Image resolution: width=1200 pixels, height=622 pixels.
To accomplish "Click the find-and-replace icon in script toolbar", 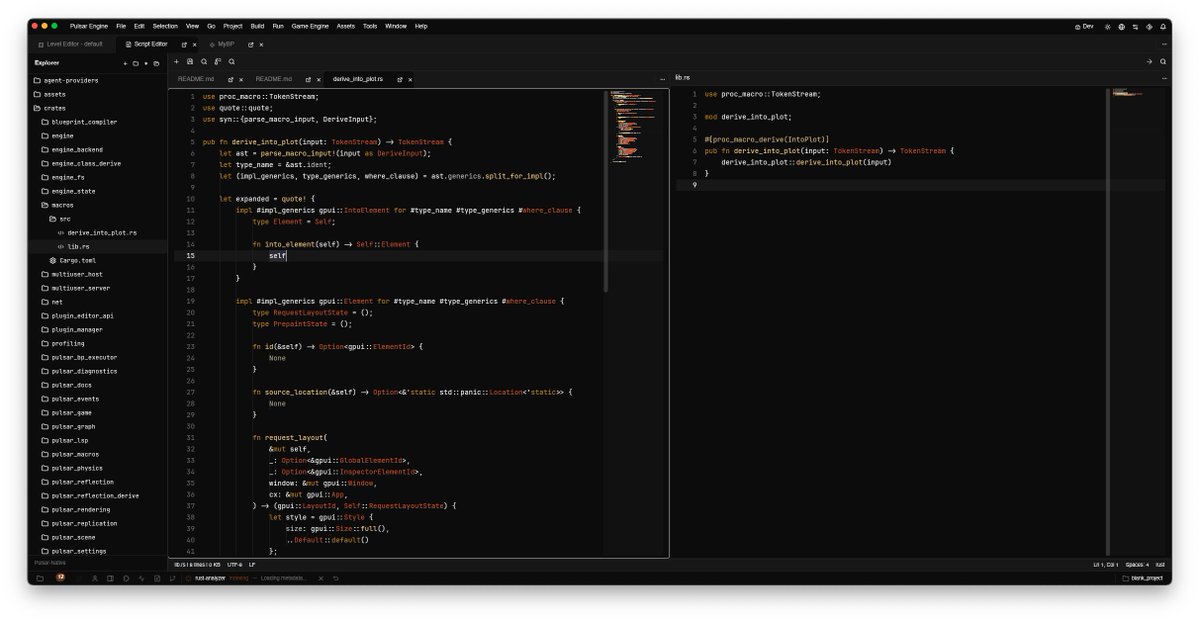I will point(217,61).
